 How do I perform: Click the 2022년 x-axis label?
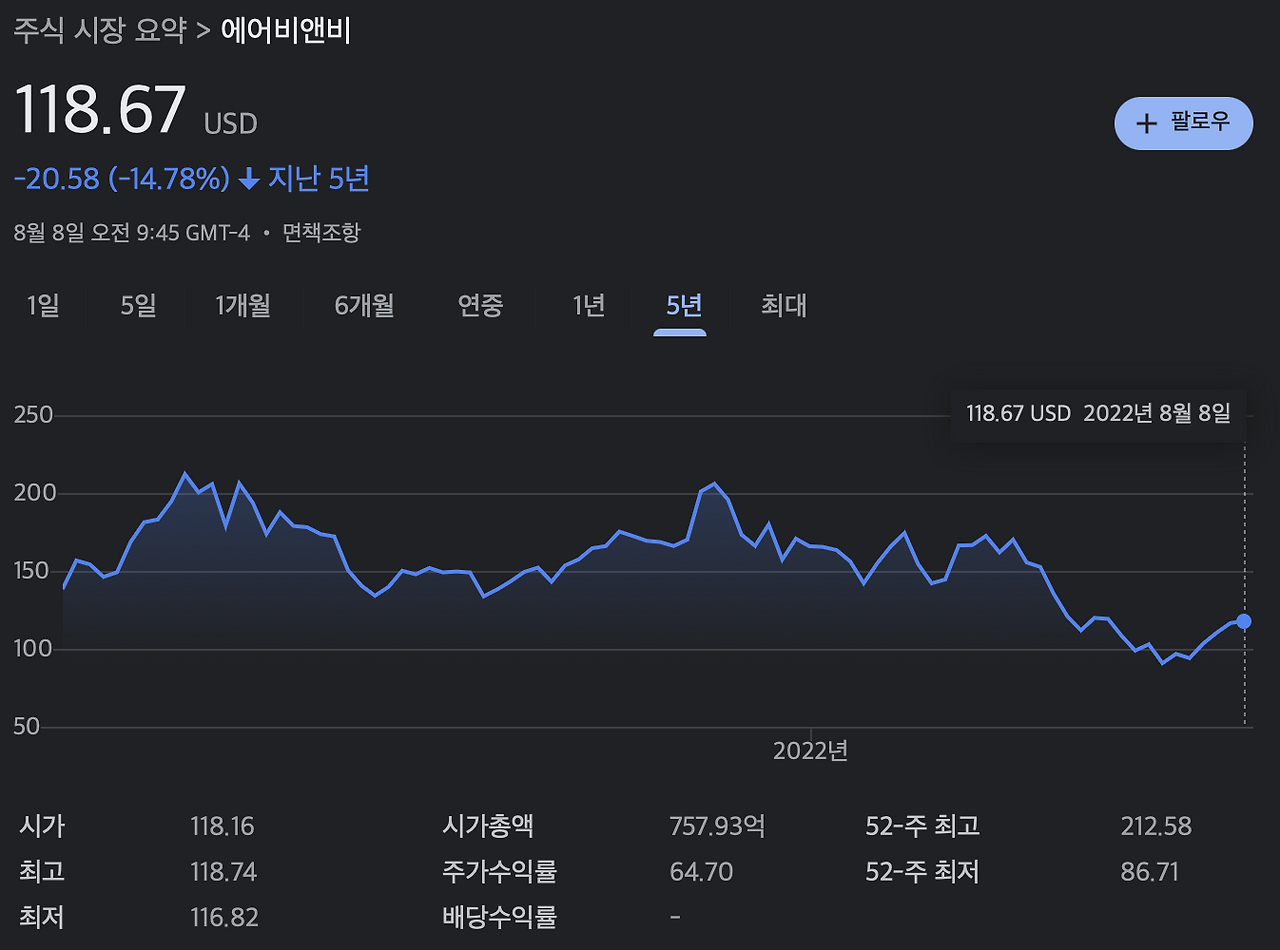810,751
